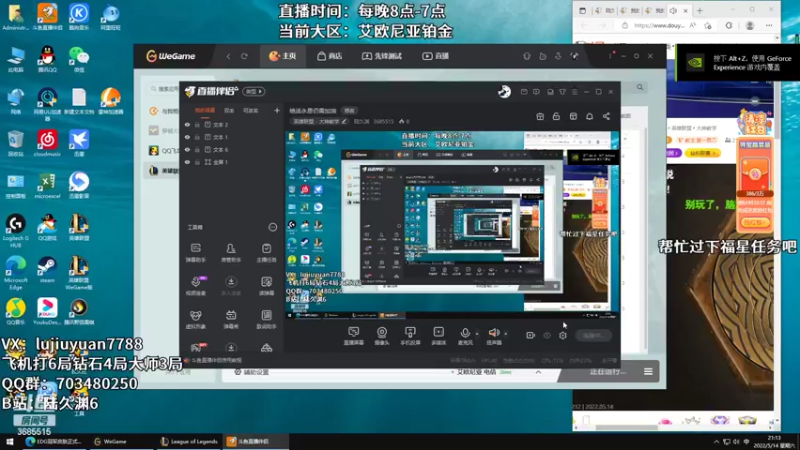Viewport: 800px width, 450px height.
Task: Expand WeGame server selector chevron
Action: [x=538, y=372]
